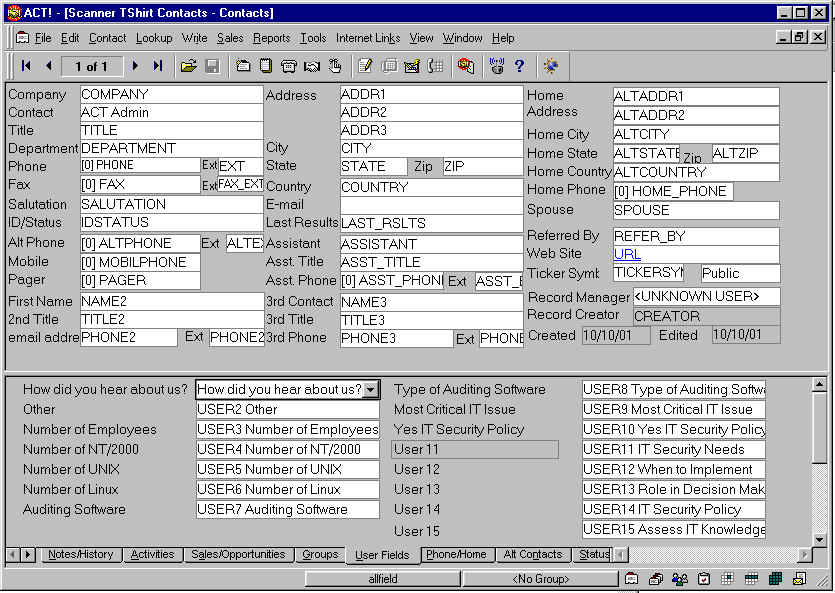
Task: Open contact list via status bar icon
Action: click(x=656, y=579)
